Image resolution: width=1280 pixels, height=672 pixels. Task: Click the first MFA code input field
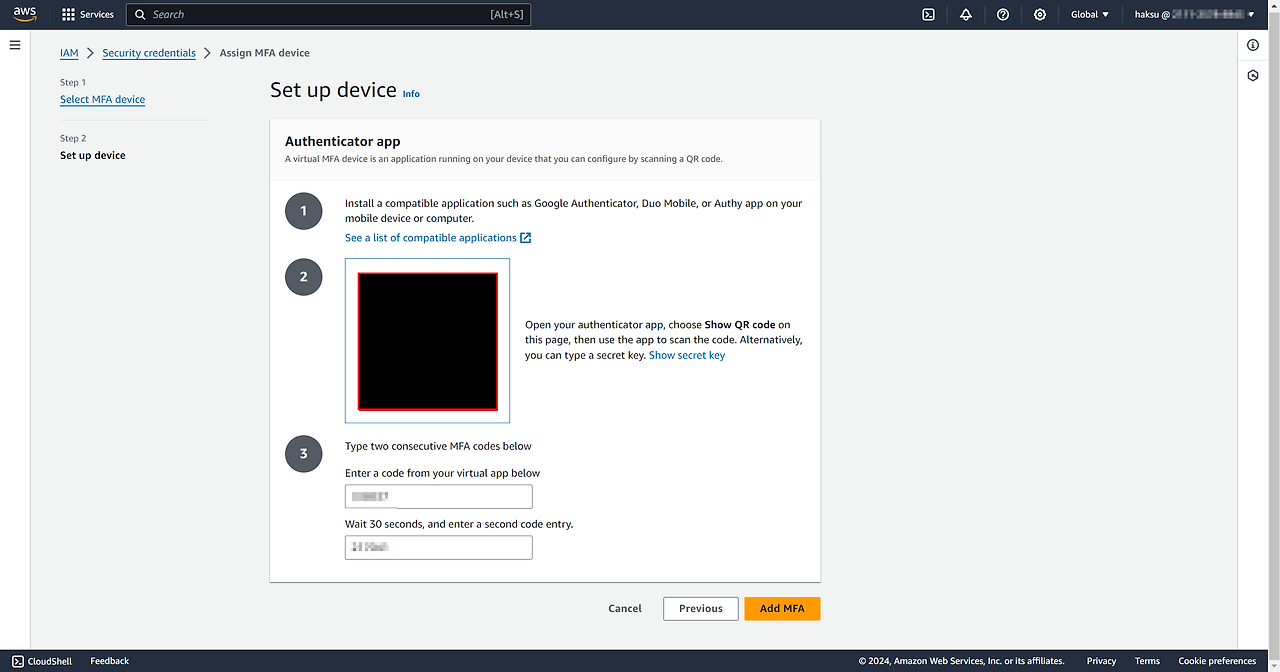pos(438,497)
